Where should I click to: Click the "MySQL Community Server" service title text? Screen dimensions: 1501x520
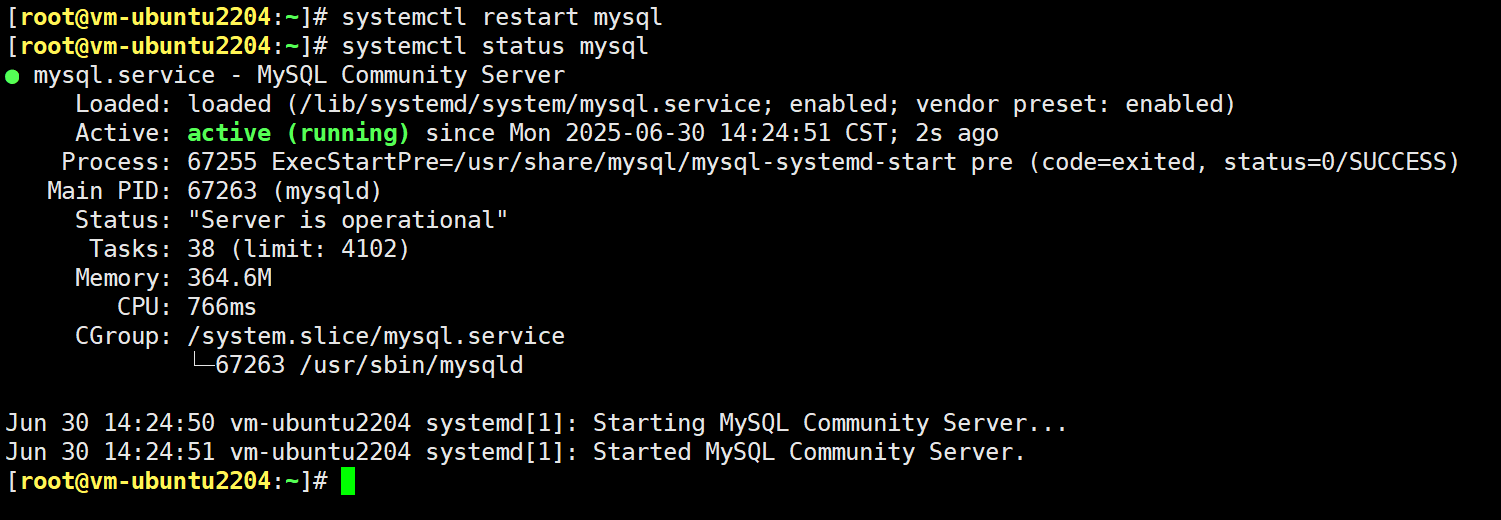click(411, 75)
